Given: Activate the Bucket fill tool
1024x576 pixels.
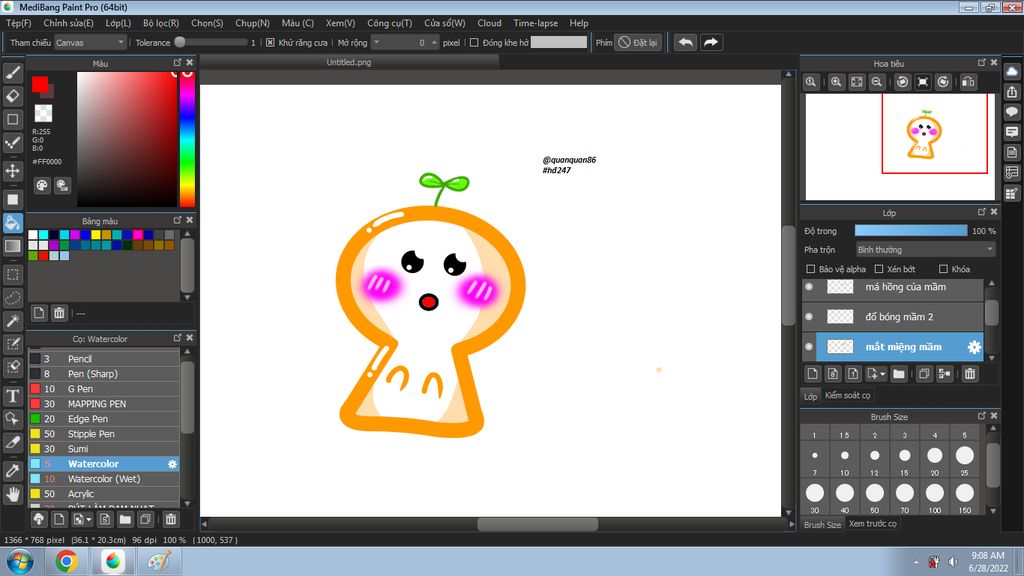Looking at the screenshot, I should (x=12, y=223).
